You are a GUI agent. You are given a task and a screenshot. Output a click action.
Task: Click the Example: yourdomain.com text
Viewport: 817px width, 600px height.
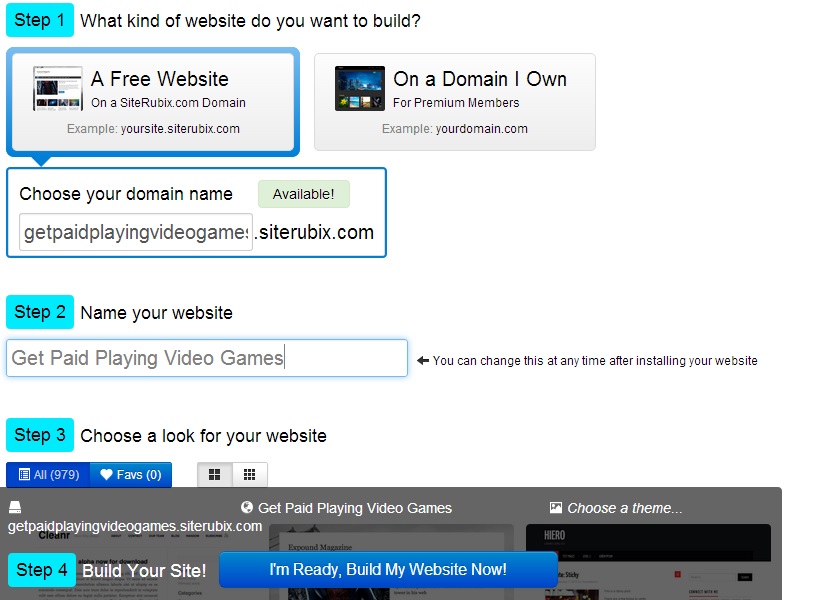455,129
